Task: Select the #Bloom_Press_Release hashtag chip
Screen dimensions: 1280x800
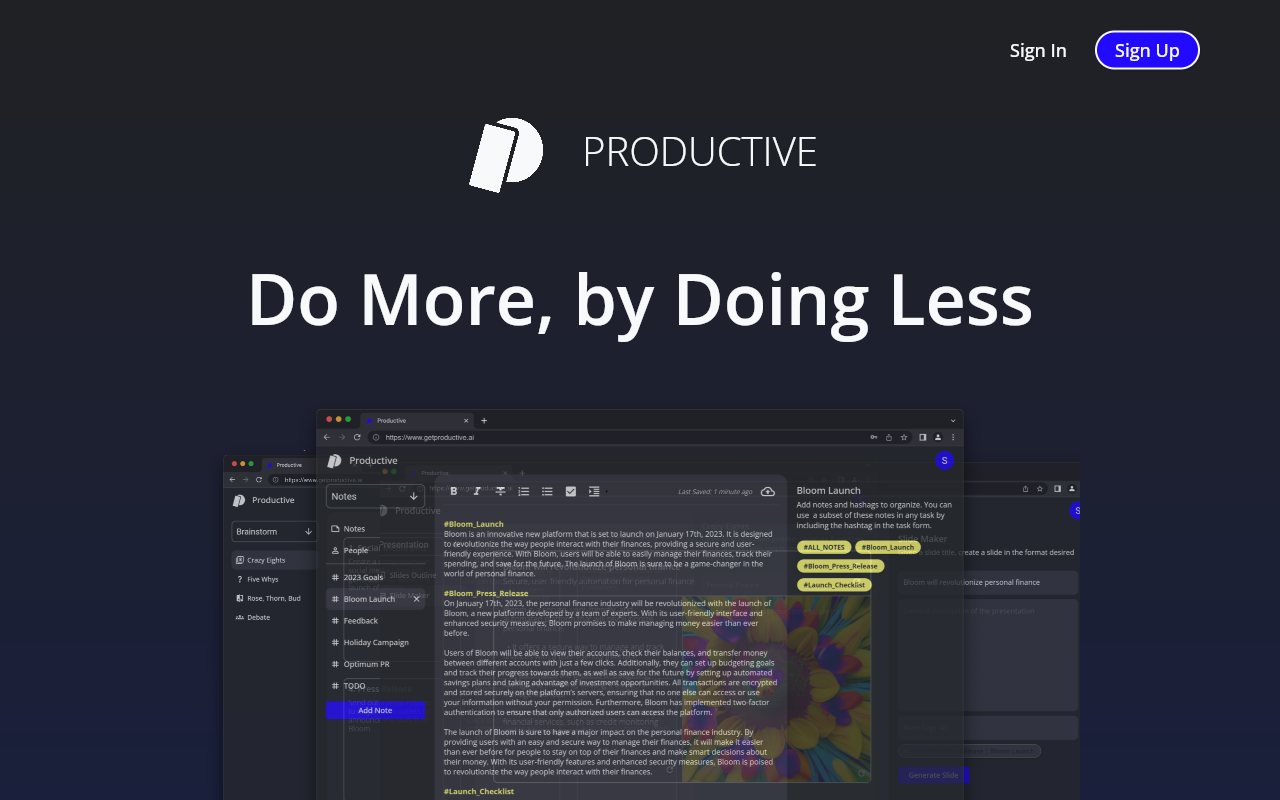Action: [x=840, y=566]
